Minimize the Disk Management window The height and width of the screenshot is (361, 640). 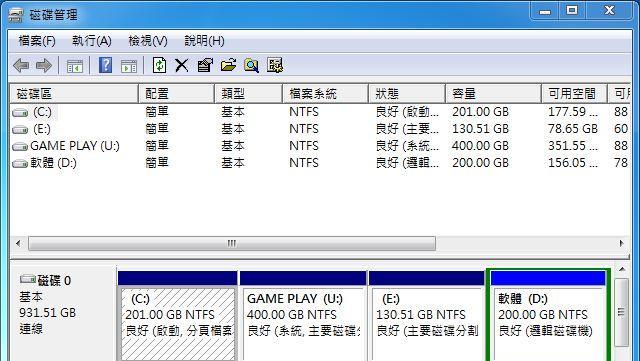(545, 11)
